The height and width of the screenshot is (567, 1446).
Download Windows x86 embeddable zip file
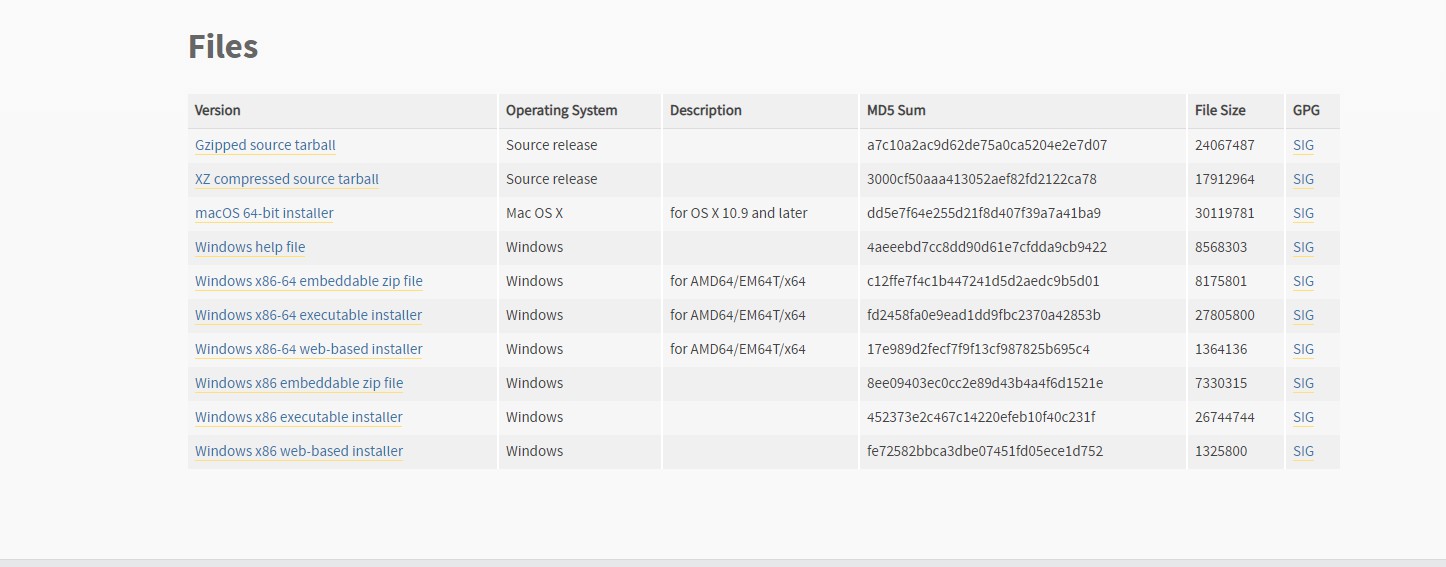299,383
